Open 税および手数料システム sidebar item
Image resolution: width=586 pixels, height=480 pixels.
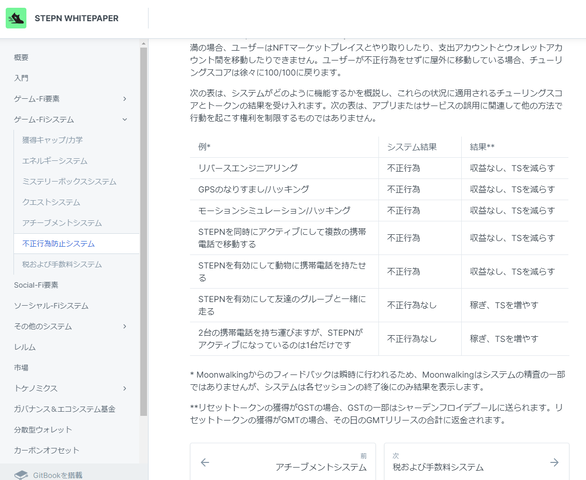62,264
